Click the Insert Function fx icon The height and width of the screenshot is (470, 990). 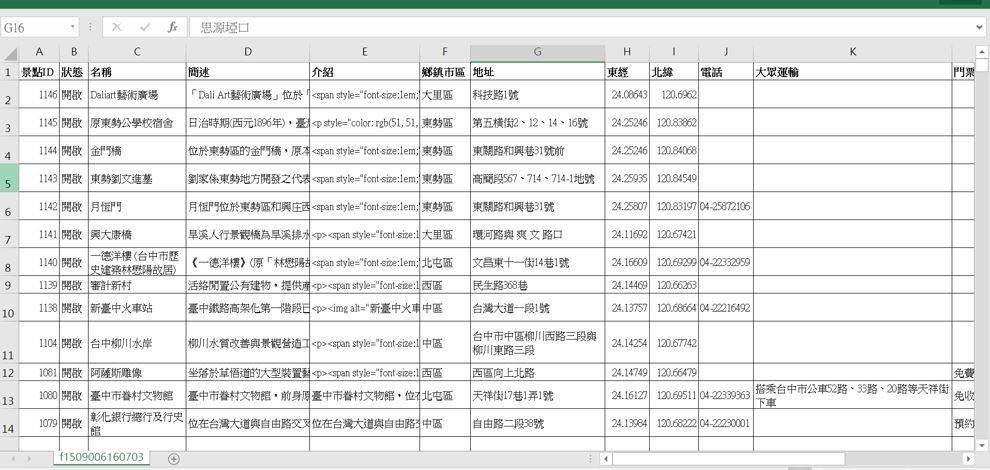click(172, 27)
